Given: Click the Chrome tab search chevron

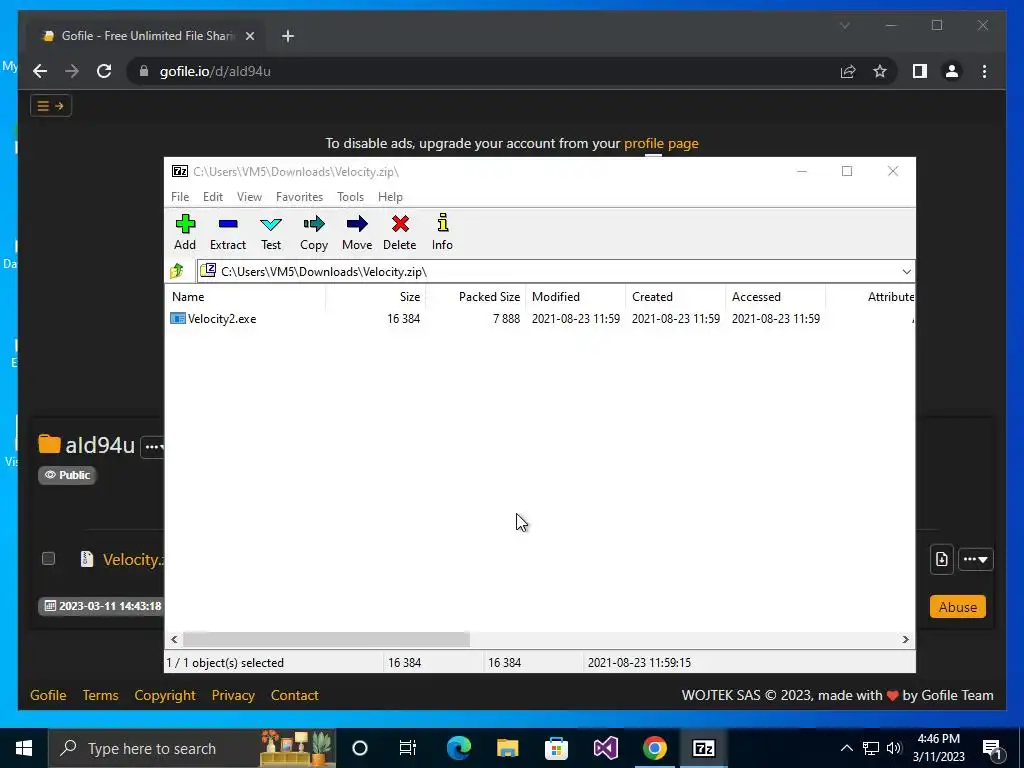Looking at the screenshot, I should click(x=844, y=25).
